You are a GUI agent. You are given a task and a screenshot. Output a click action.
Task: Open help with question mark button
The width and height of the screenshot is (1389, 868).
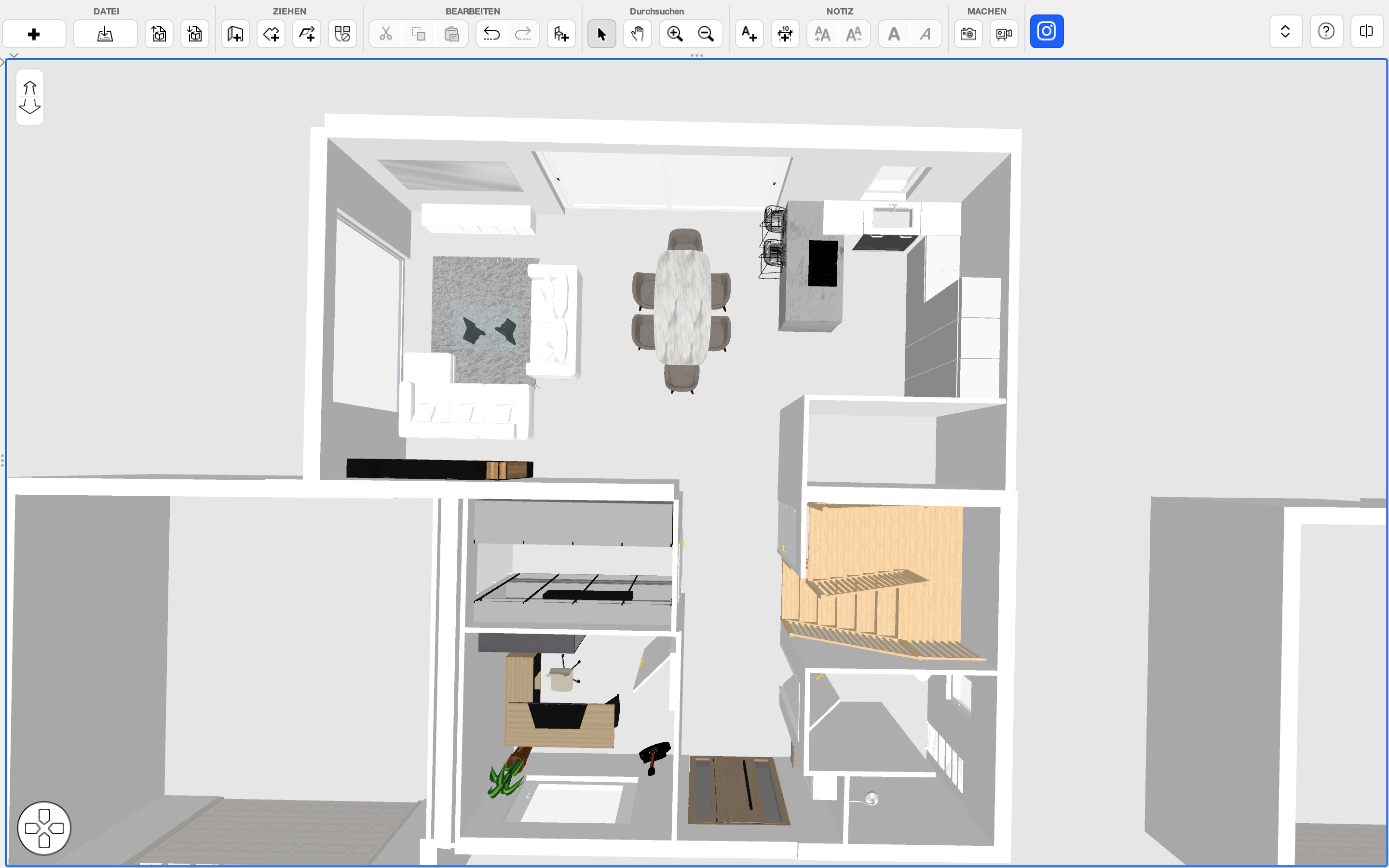pyautogui.click(x=1326, y=31)
